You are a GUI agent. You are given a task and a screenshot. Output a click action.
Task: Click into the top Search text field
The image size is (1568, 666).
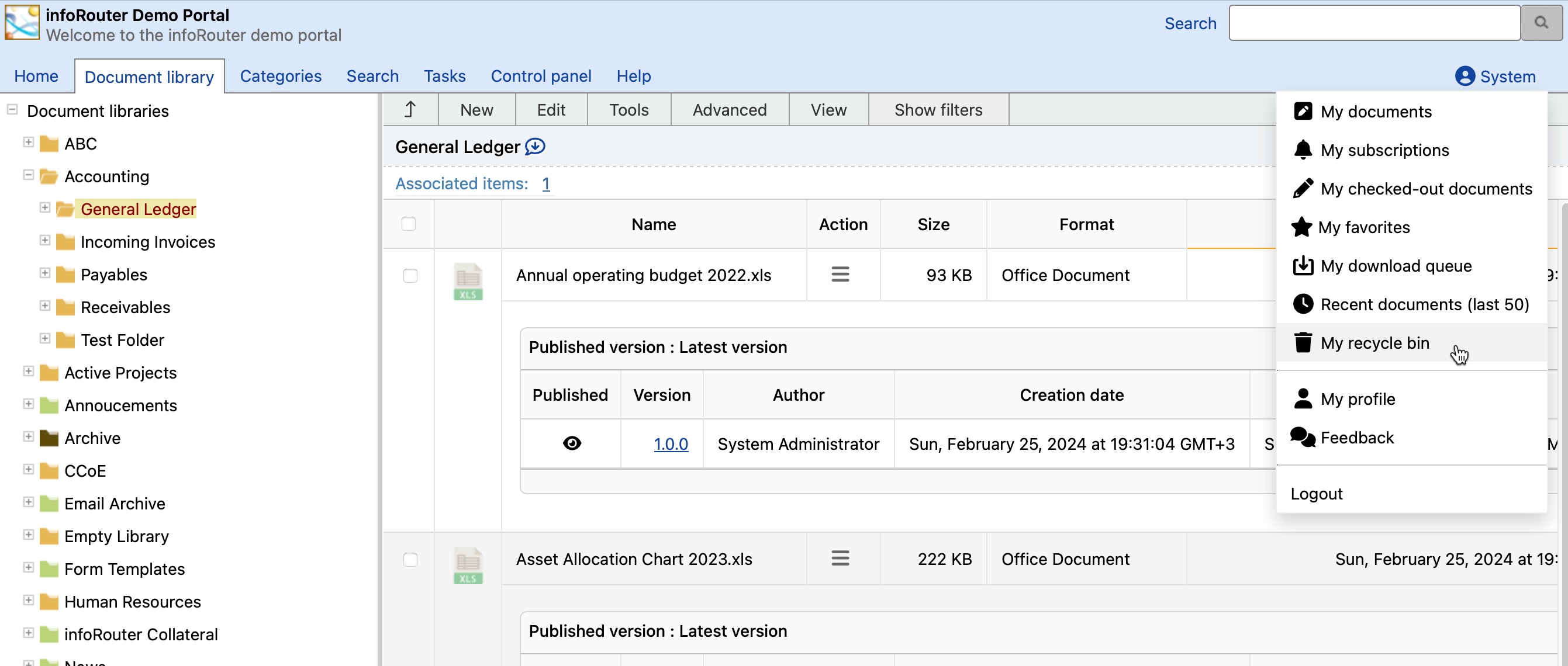point(1374,23)
